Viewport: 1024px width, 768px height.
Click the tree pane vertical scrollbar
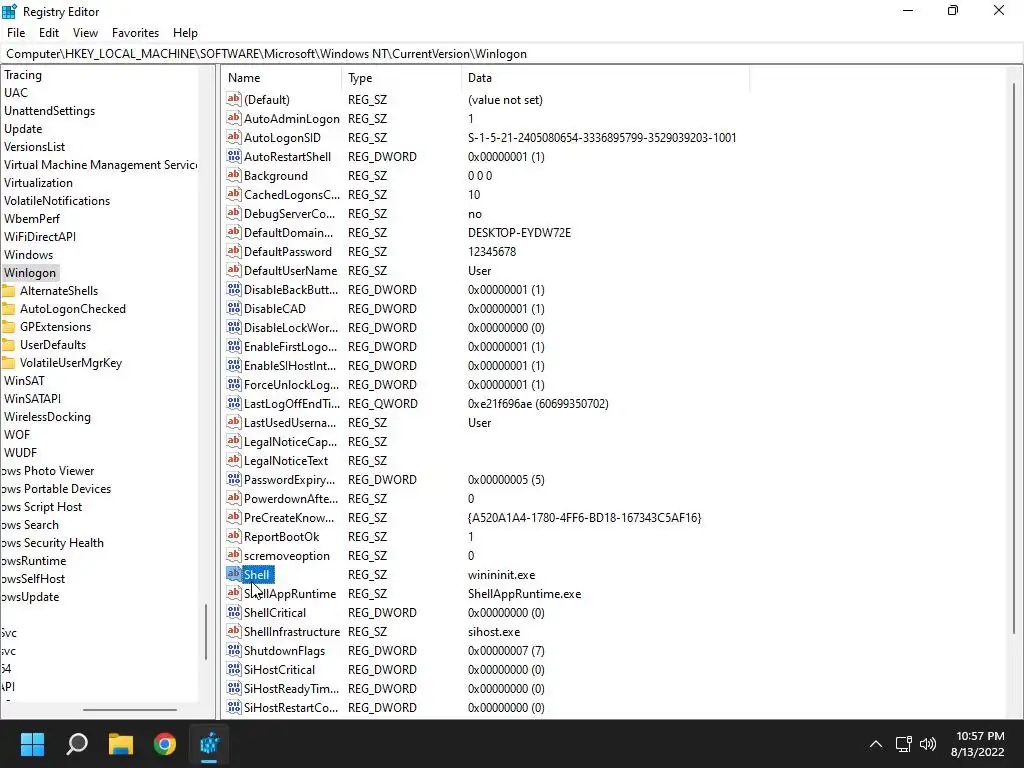206,631
